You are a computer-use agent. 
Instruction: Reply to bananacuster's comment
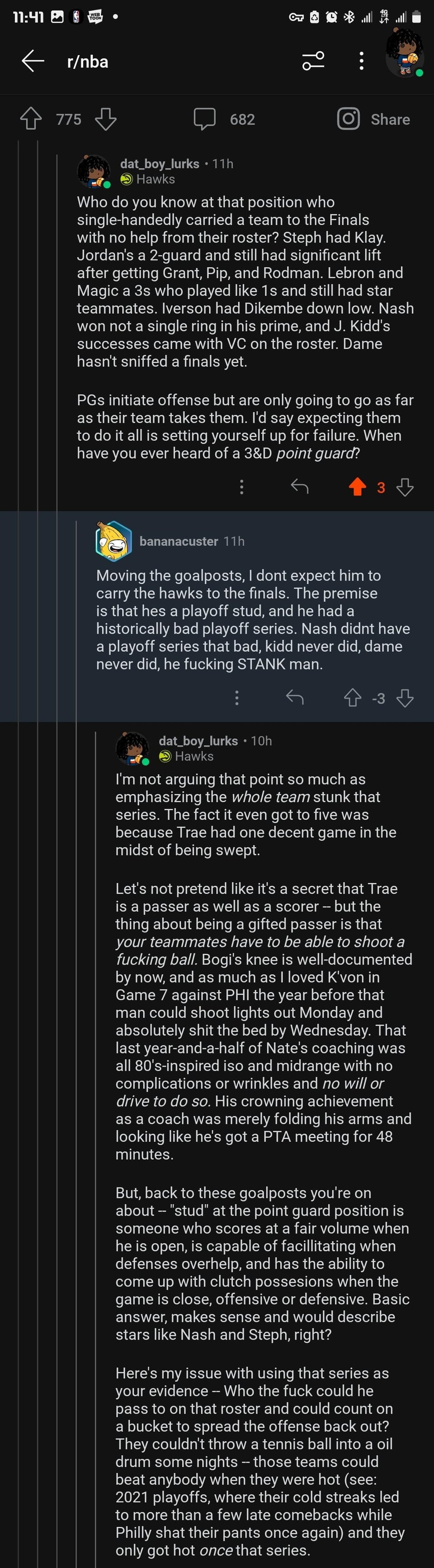click(295, 698)
